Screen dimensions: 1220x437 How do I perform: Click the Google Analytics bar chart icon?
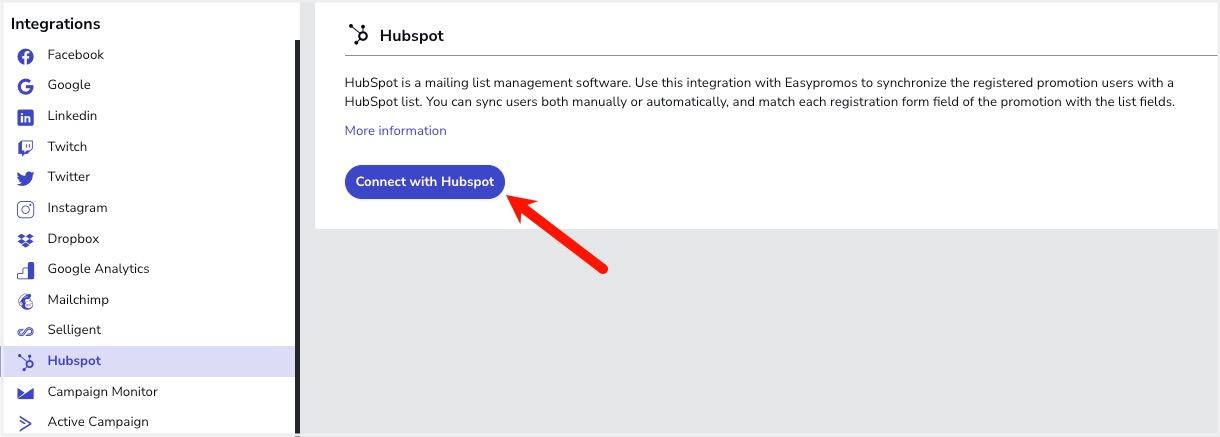click(x=26, y=270)
